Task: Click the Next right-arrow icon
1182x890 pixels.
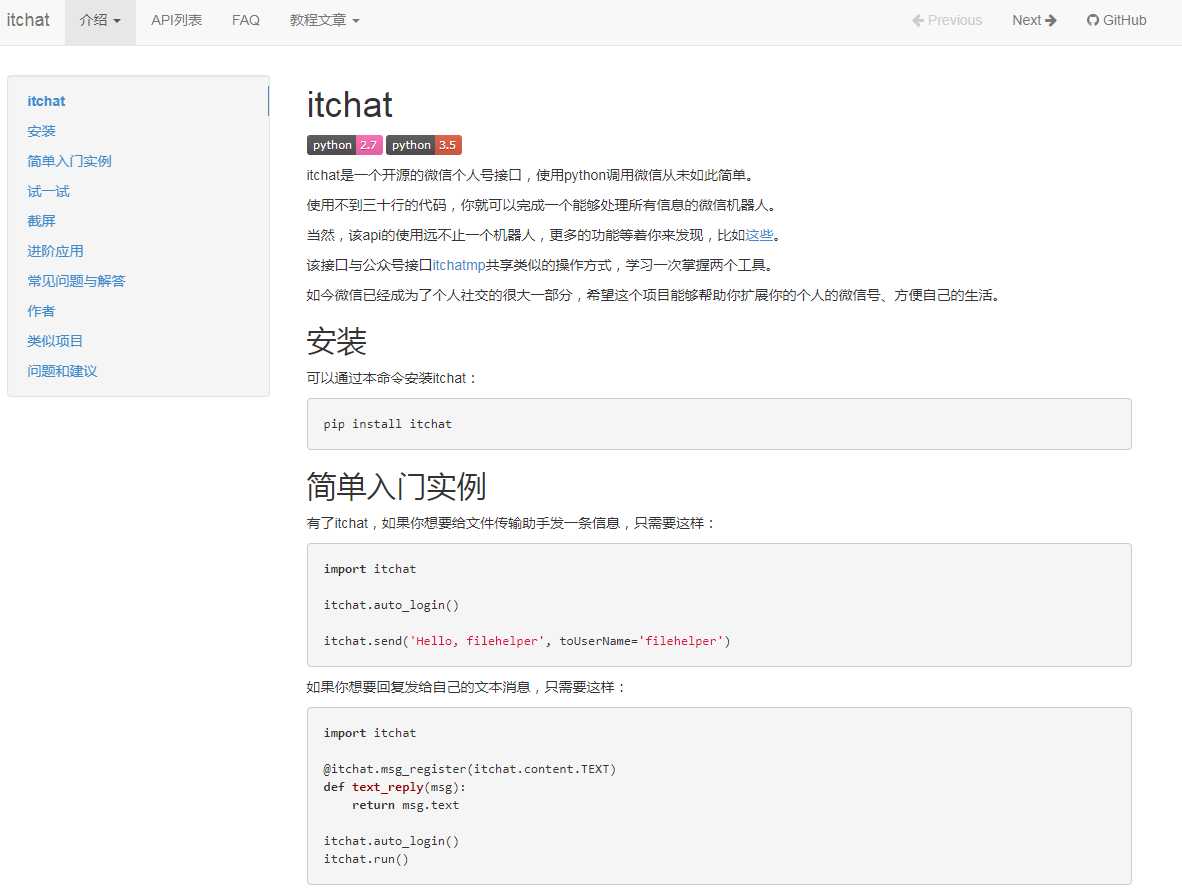Action: tap(1051, 20)
